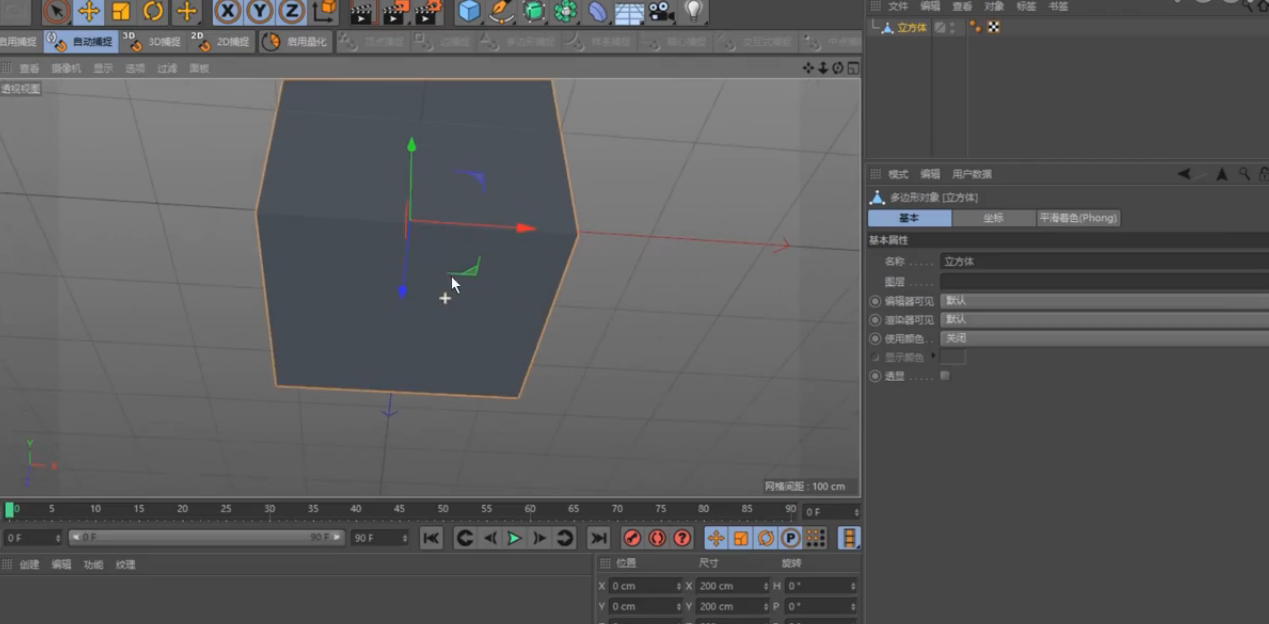Switch to 平滑着色(Phong) tab
This screenshot has width=1269, height=624.
1078,218
